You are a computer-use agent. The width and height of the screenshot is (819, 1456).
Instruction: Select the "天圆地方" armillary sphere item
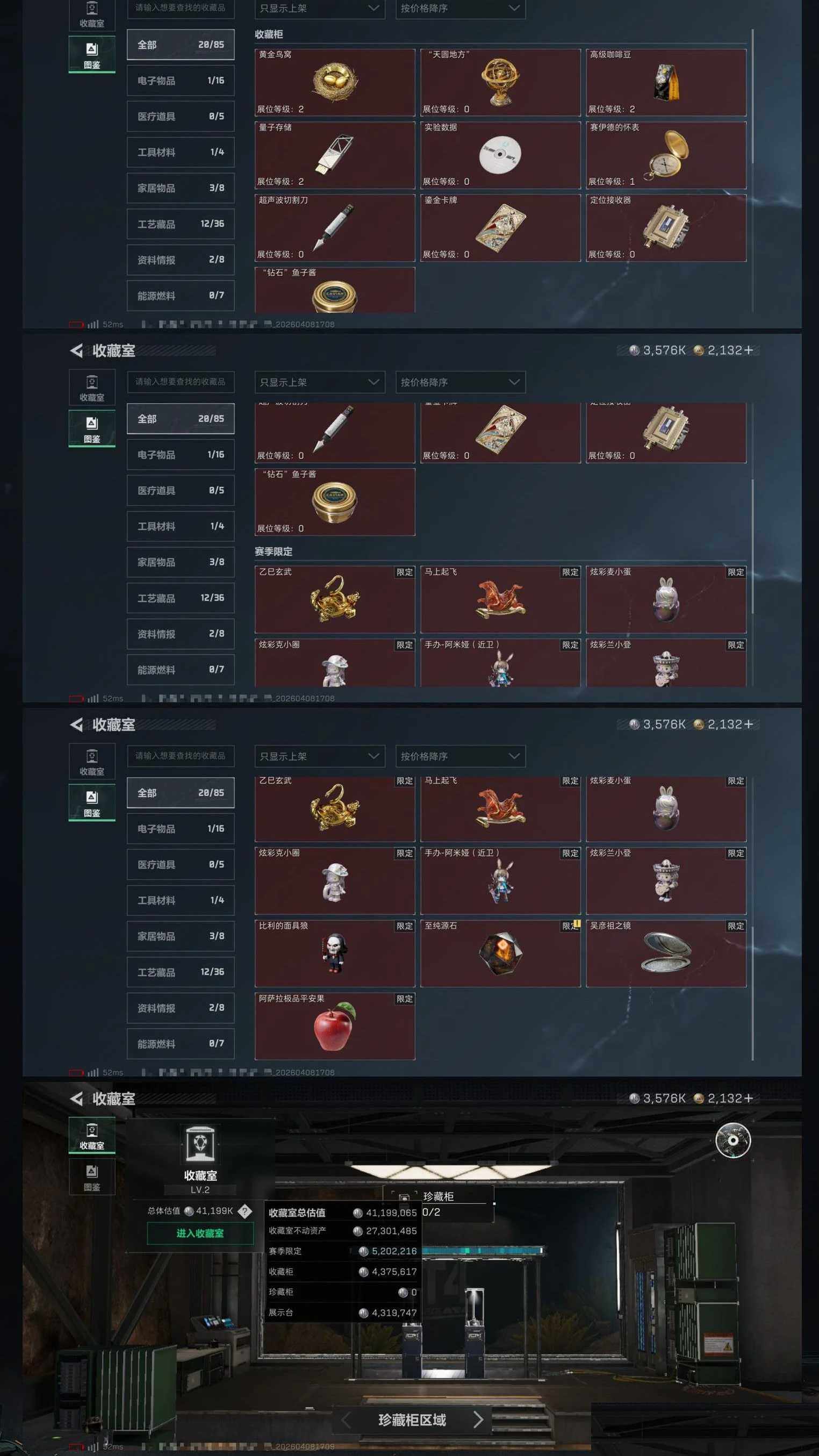tap(500, 83)
